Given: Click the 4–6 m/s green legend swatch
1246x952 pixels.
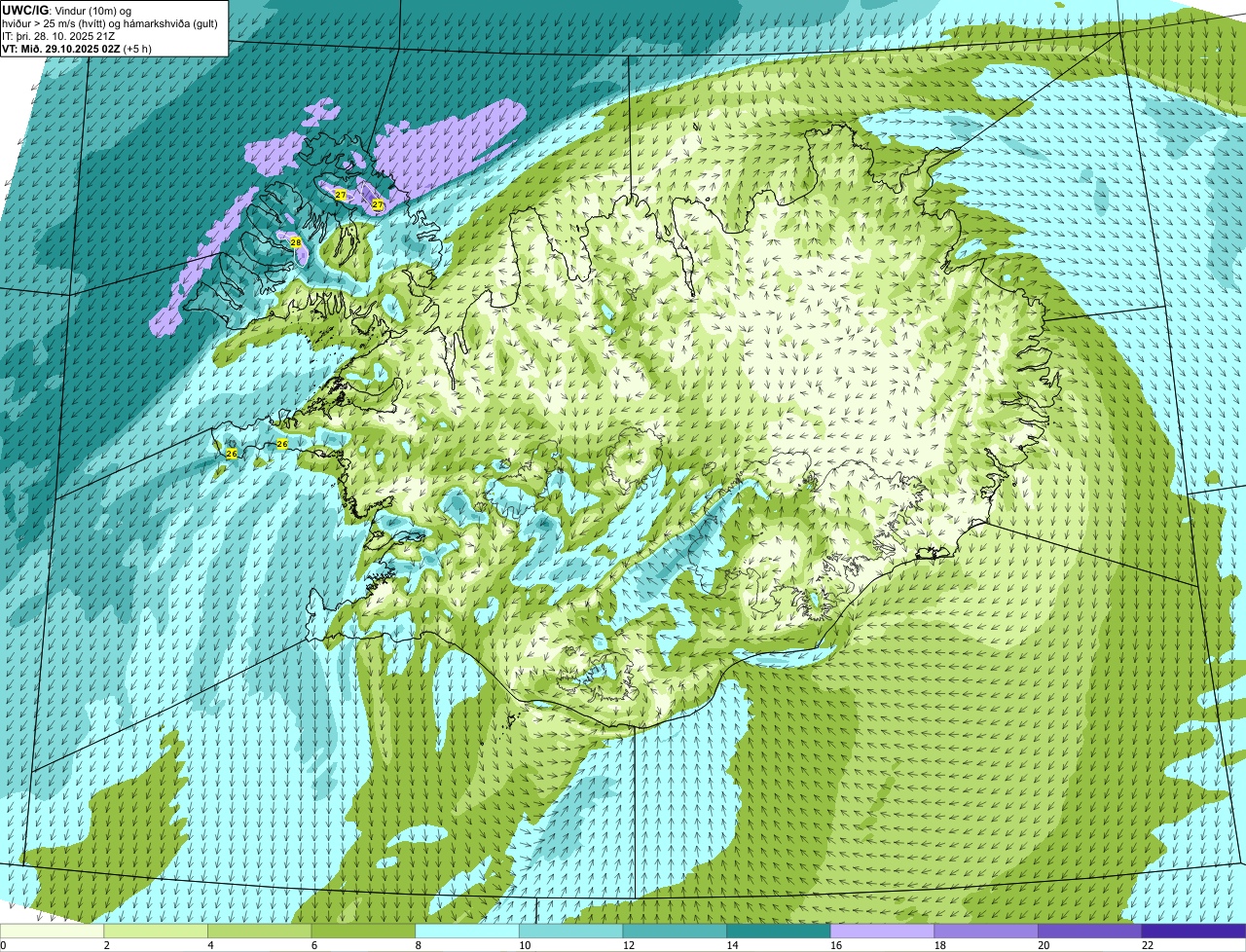Looking at the screenshot, I should pos(259,931).
